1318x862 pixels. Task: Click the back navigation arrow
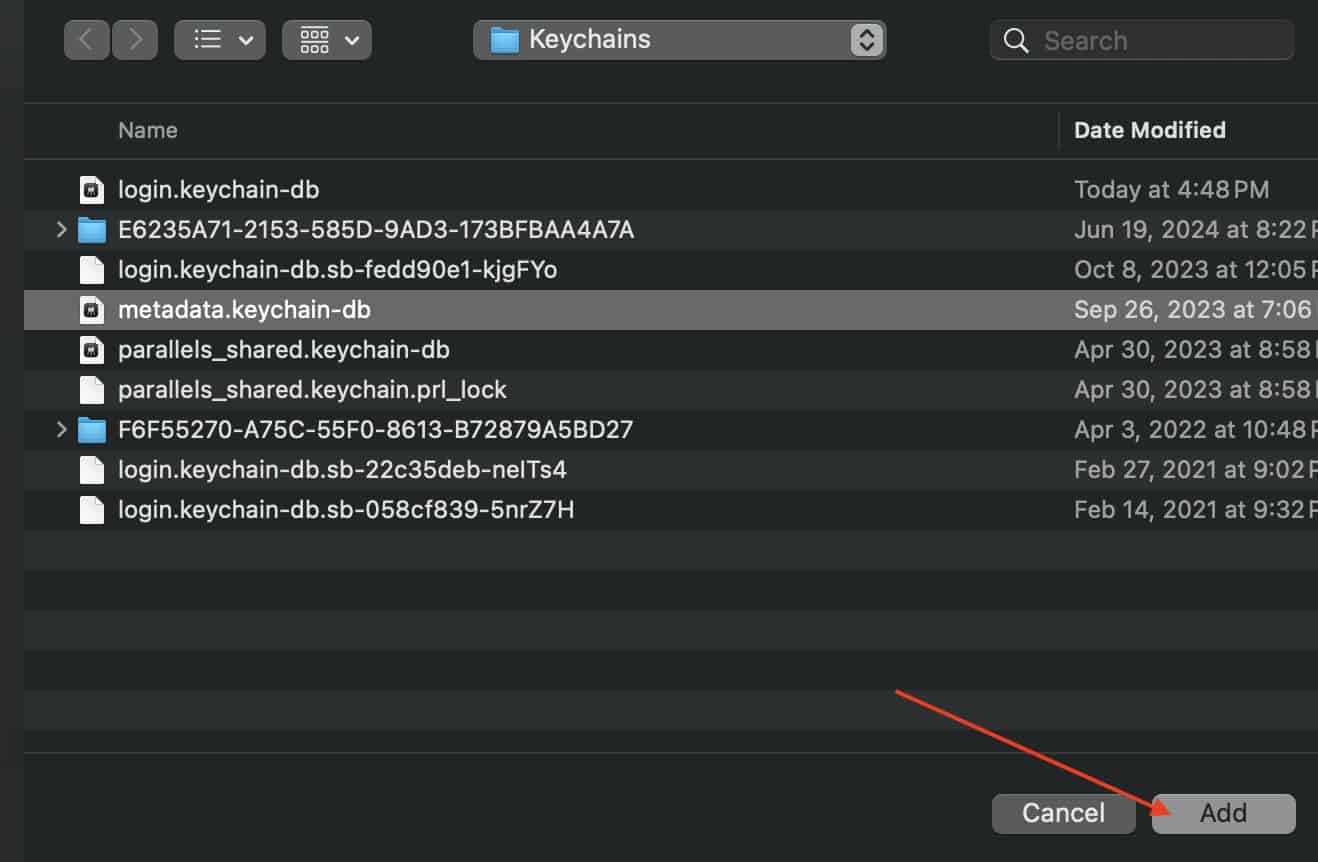click(x=87, y=40)
